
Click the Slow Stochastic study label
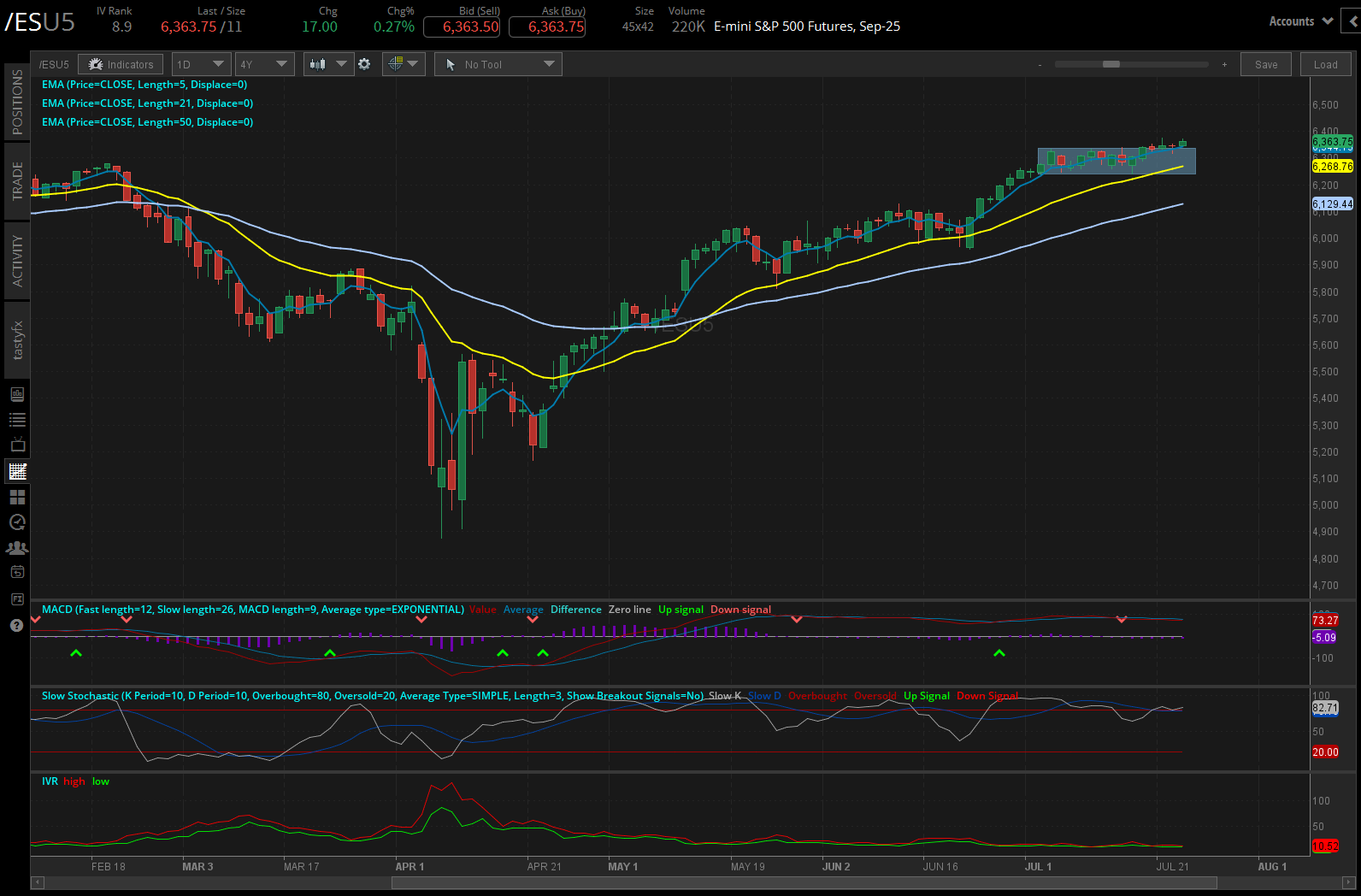[373, 696]
